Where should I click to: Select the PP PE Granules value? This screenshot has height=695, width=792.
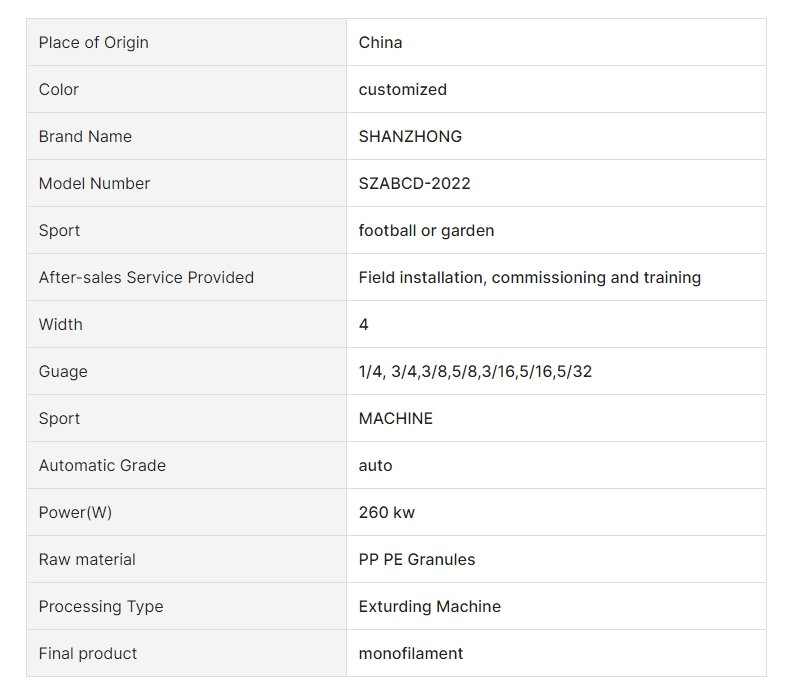[x=417, y=559]
